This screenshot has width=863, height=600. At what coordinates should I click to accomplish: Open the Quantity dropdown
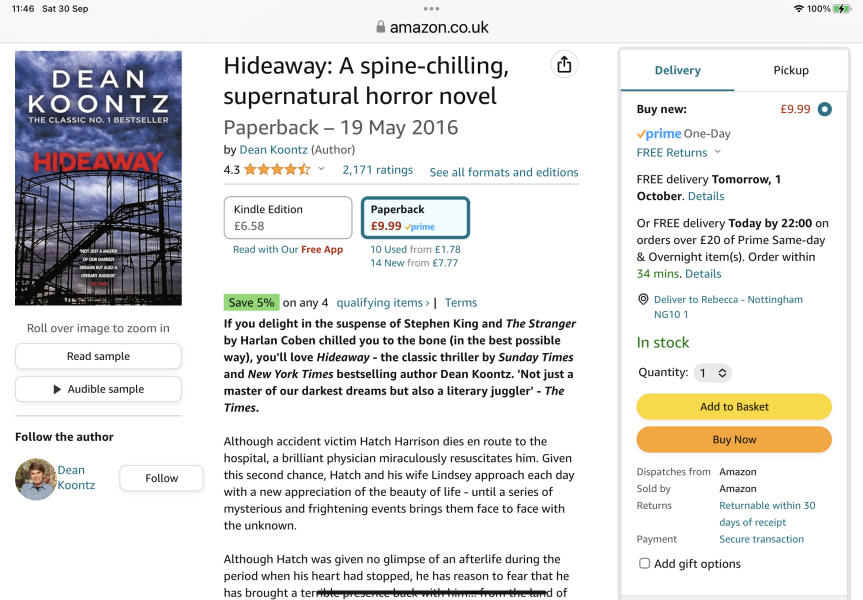713,373
